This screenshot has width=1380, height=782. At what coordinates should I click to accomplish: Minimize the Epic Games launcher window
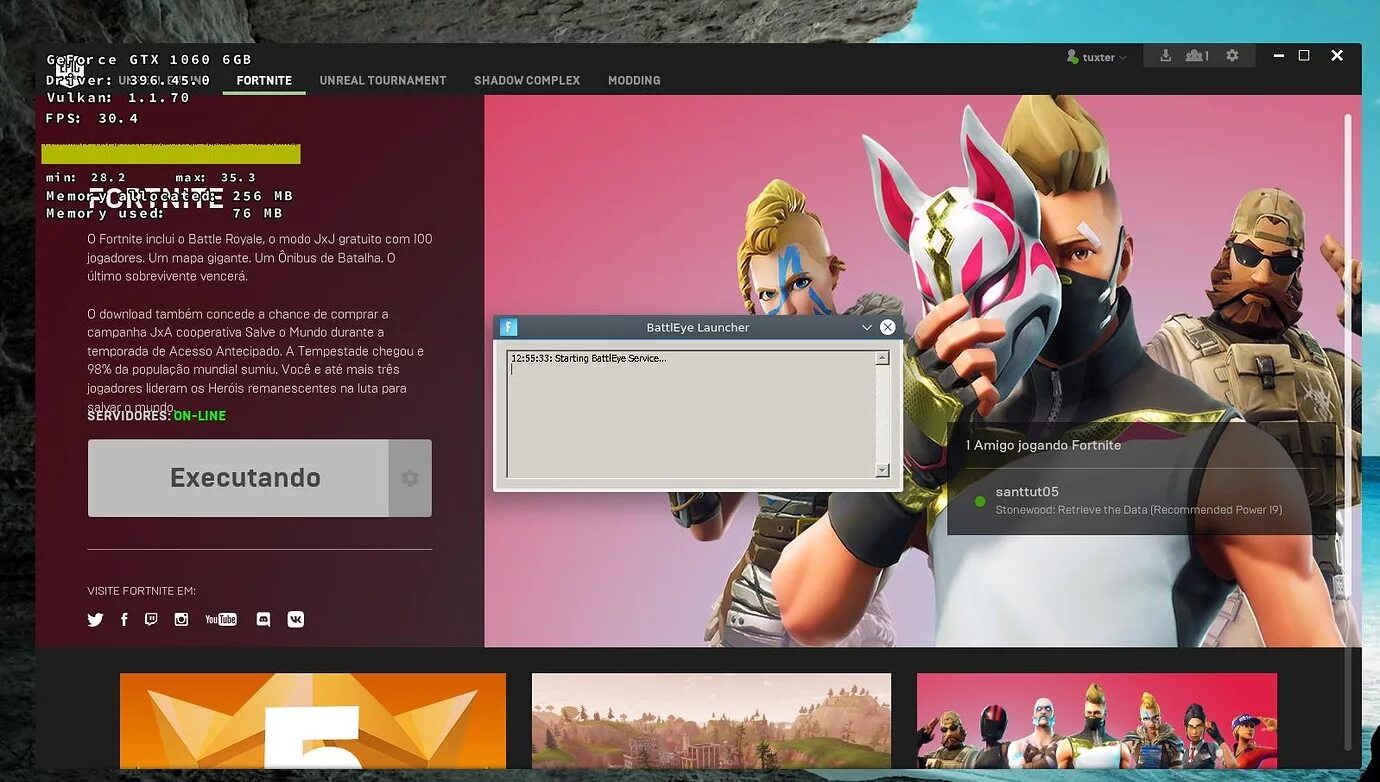click(1278, 56)
